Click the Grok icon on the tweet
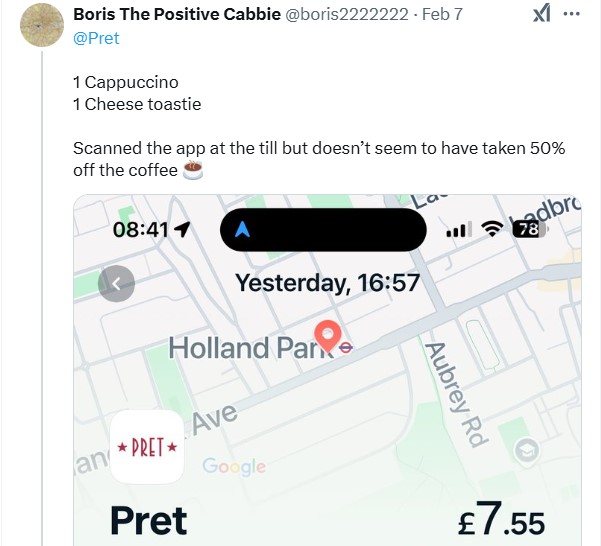Image resolution: width=601 pixels, height=546 pixels. (x=541, y=15)
